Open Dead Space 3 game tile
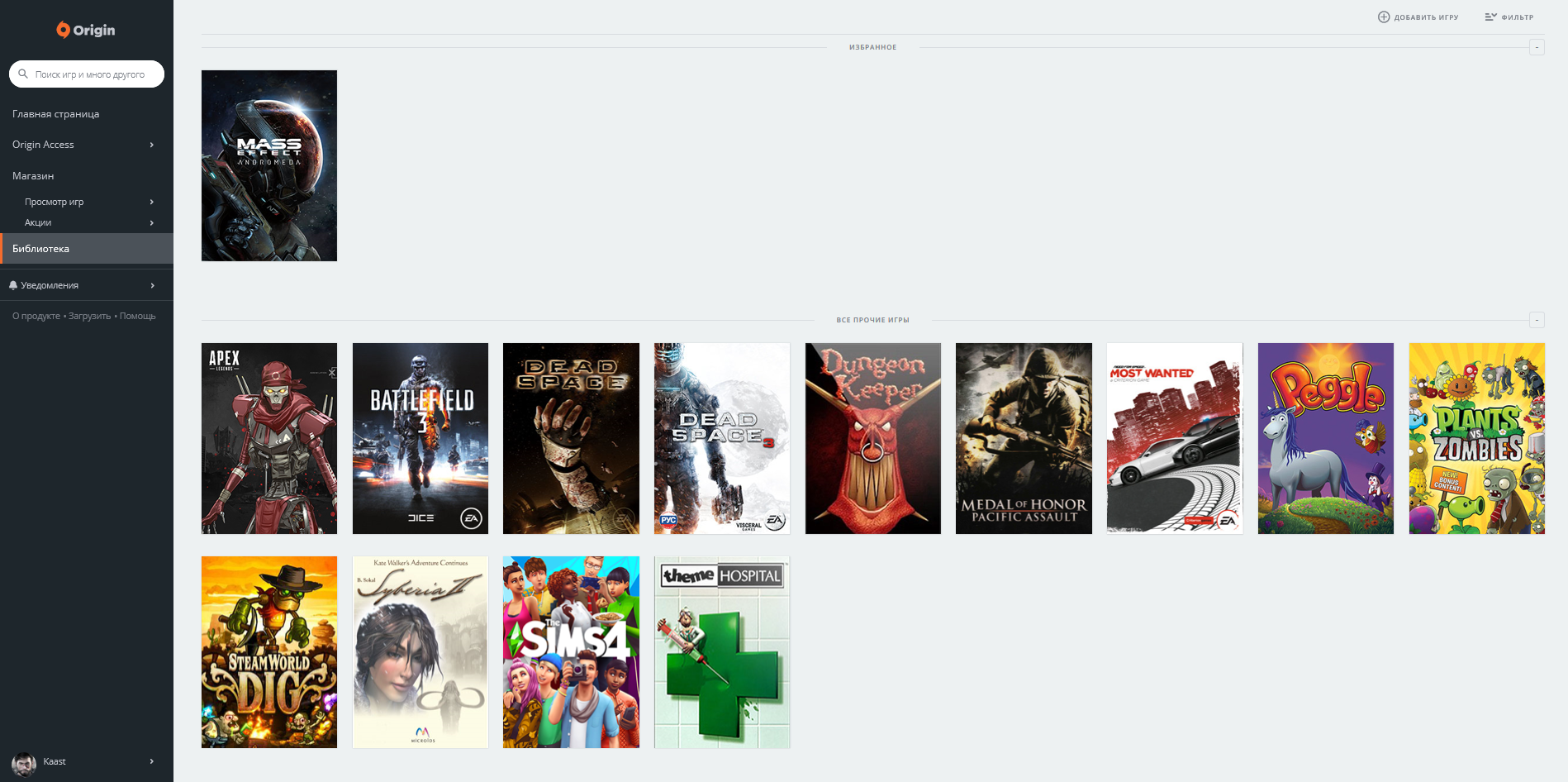 pos(722,438)
